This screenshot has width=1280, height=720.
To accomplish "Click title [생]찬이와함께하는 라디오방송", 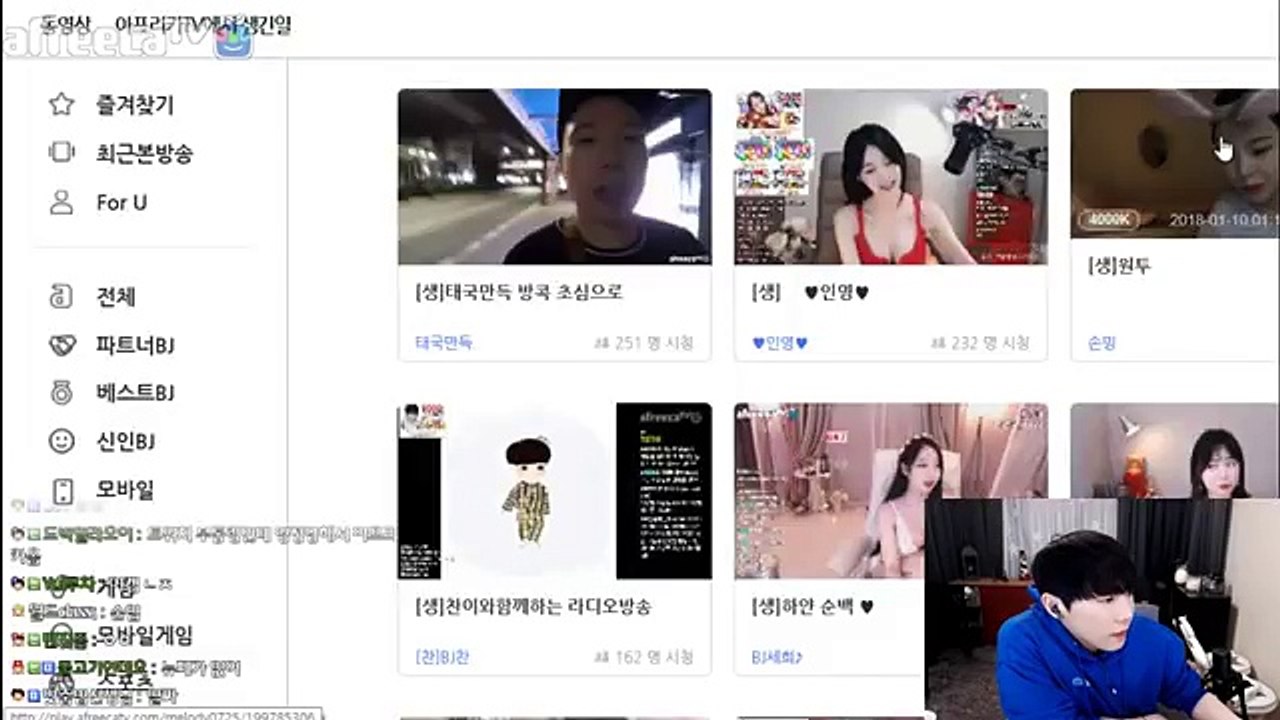I will pyautogui.click(x=533, y=606).
